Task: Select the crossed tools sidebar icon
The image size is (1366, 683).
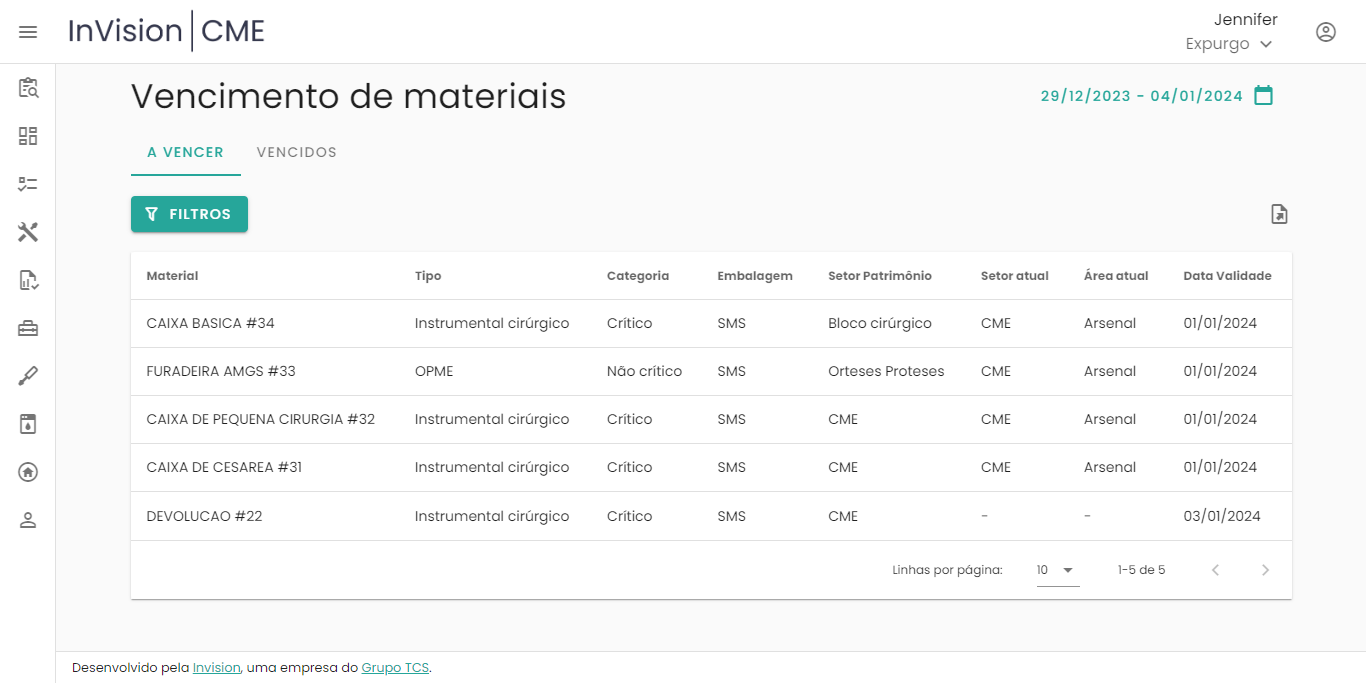Action: pos(28,232)
